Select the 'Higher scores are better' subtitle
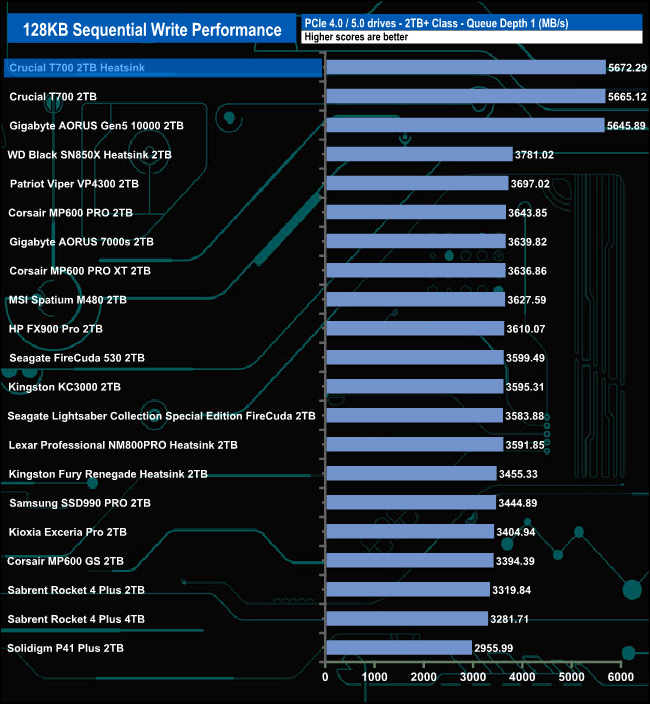Viewport: 650px width, 704px height. click(356, 37)
